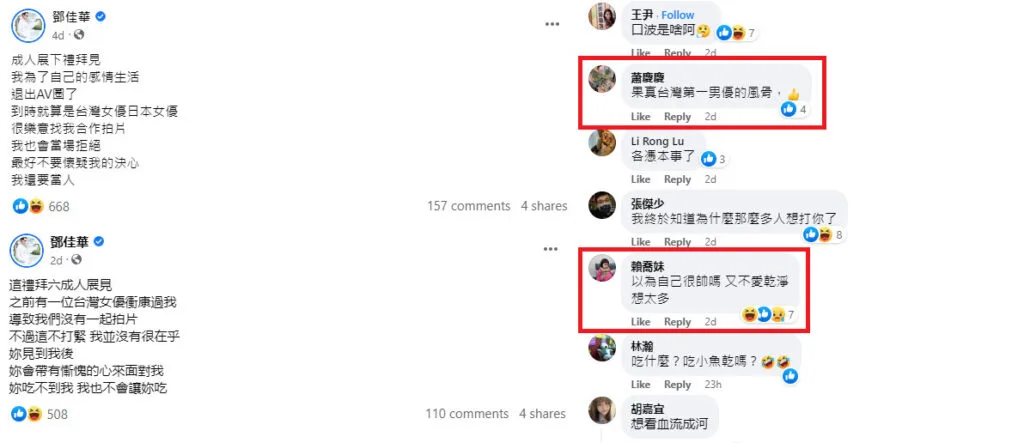Click the 2d timestamp on the second post

click(x=57, y=259)
